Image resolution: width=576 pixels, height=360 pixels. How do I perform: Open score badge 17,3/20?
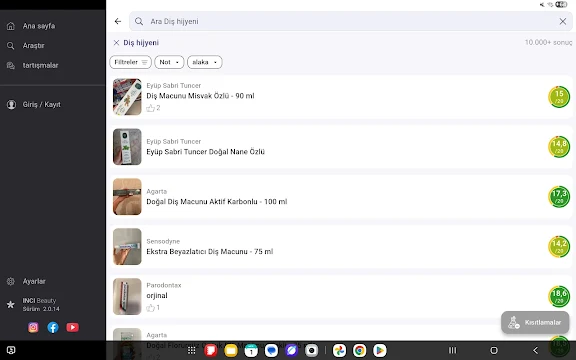click(559, 197)
